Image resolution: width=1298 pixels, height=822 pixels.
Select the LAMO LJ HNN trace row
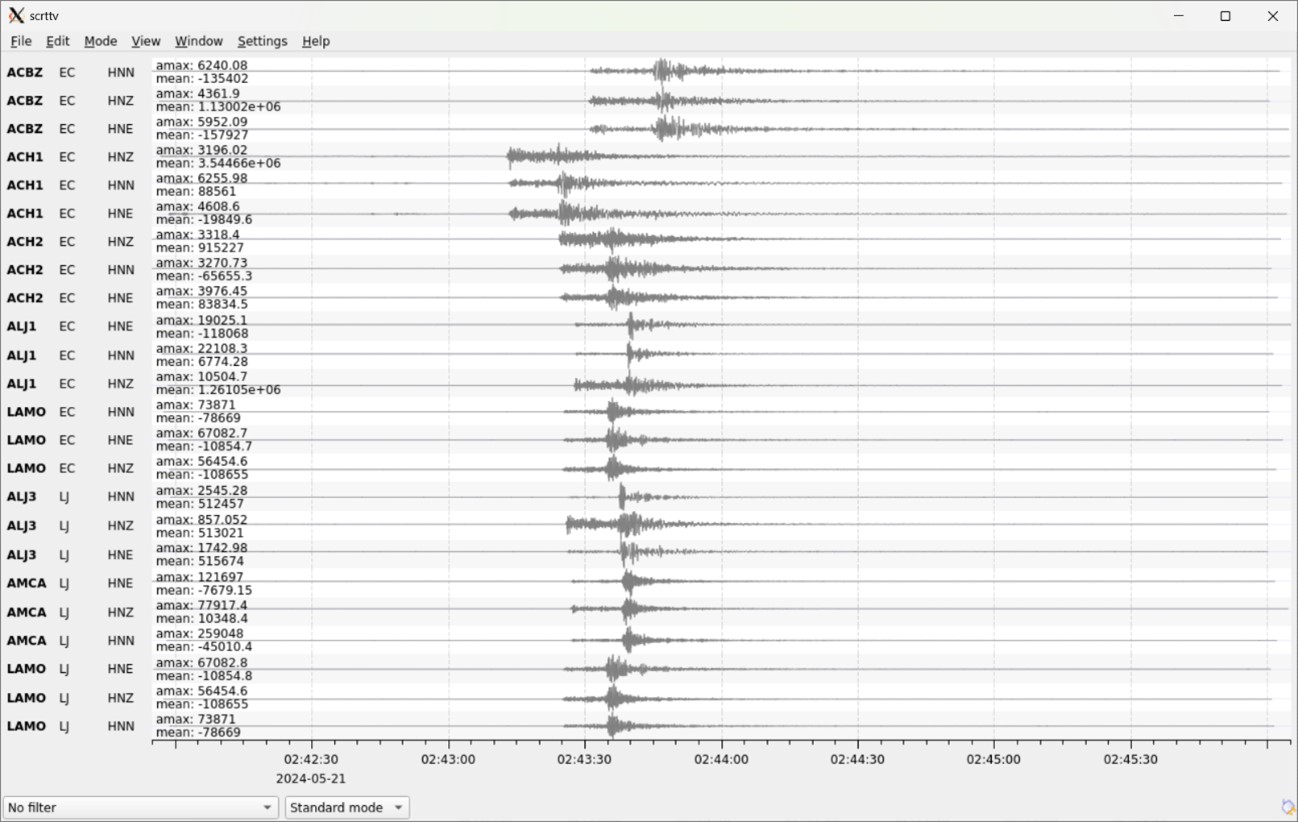pos(647,725)
